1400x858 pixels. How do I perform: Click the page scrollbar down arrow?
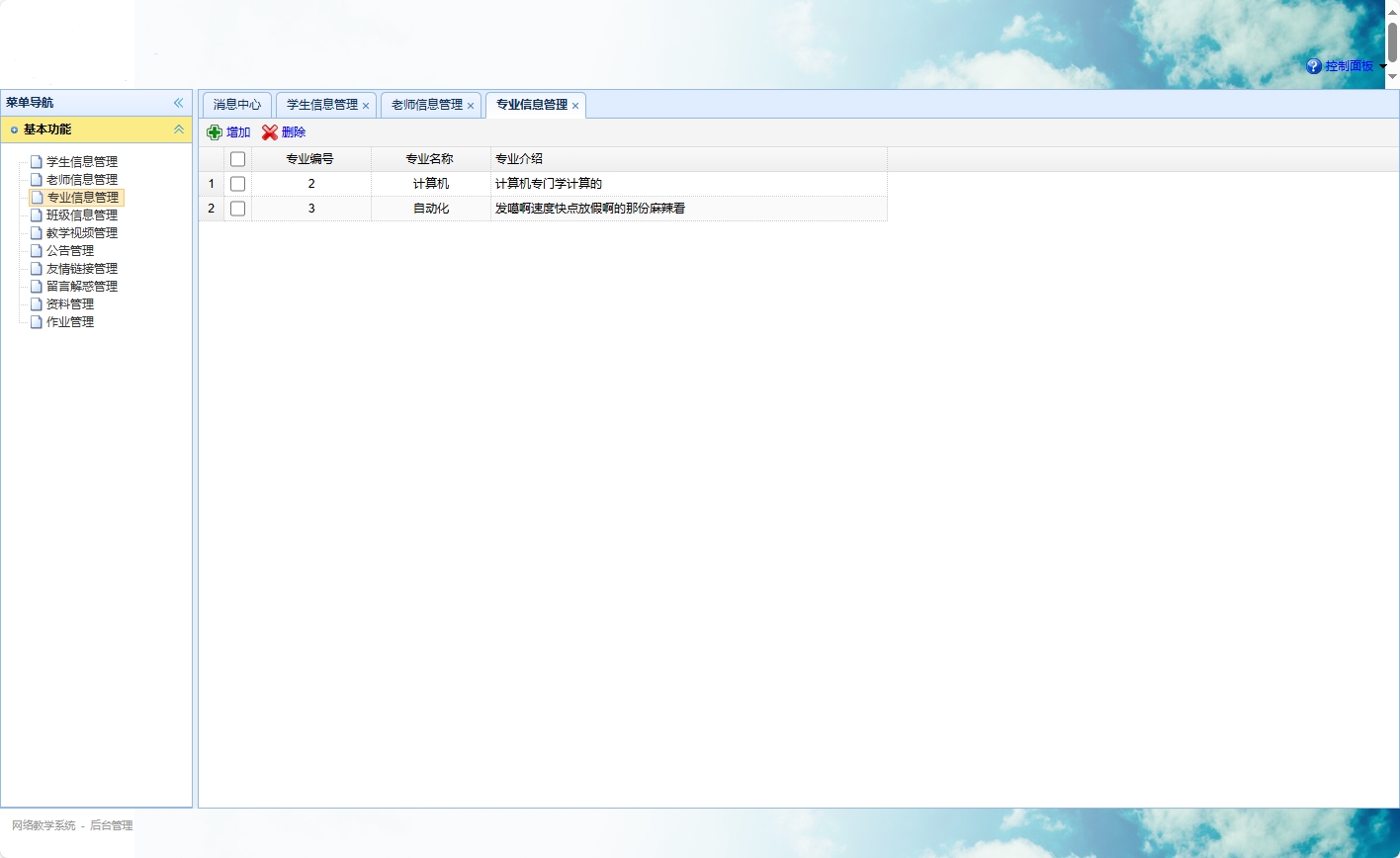(x=1392, y=76)
